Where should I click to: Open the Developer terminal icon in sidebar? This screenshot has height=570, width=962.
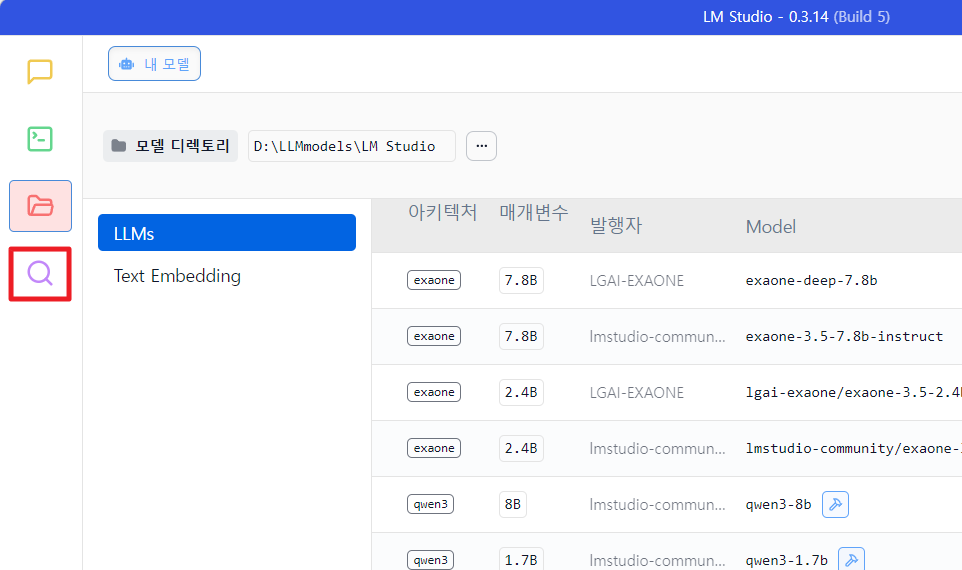[40, 139]
